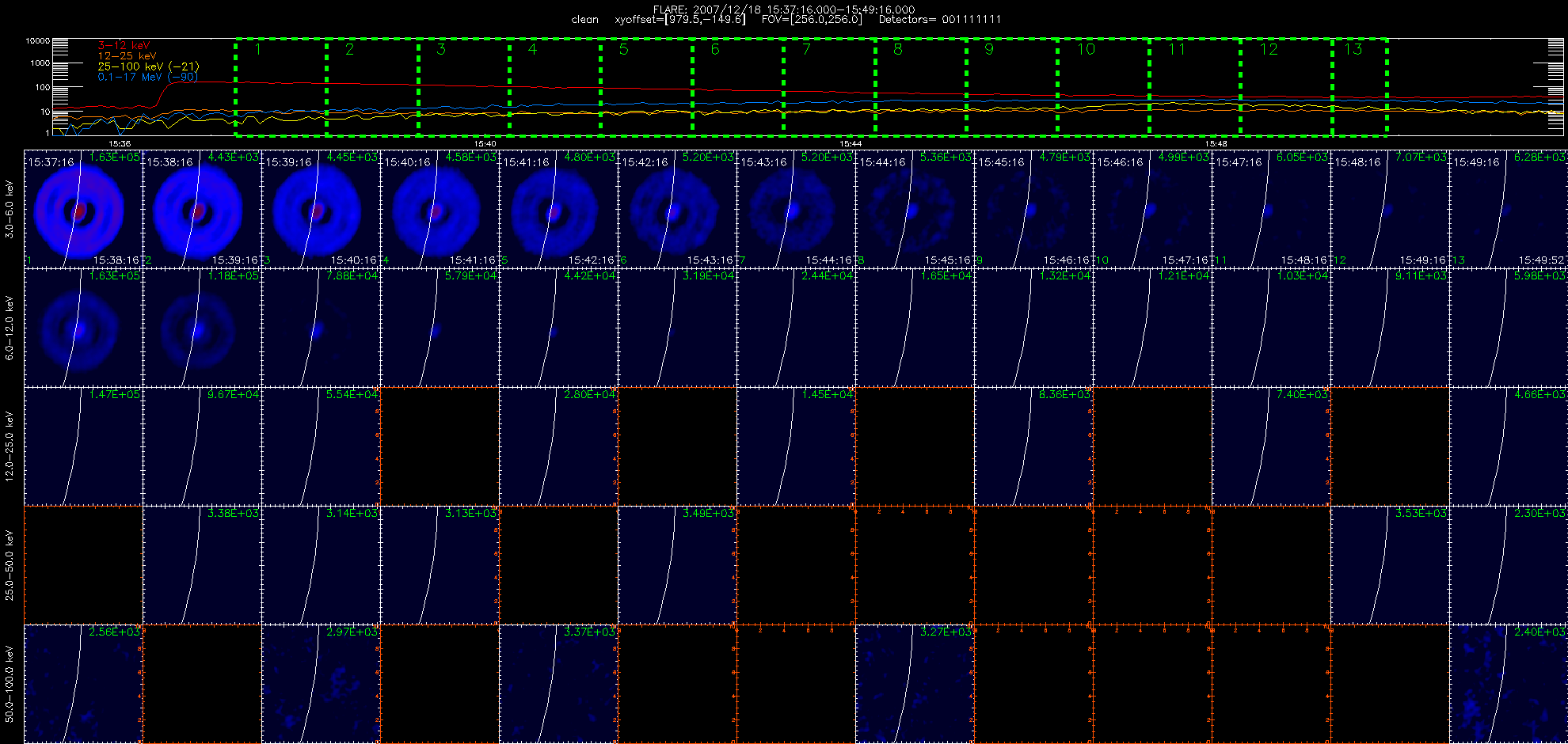Select interval 7 marker in the light curve
1568x744 pixels.
coord(806,50)
